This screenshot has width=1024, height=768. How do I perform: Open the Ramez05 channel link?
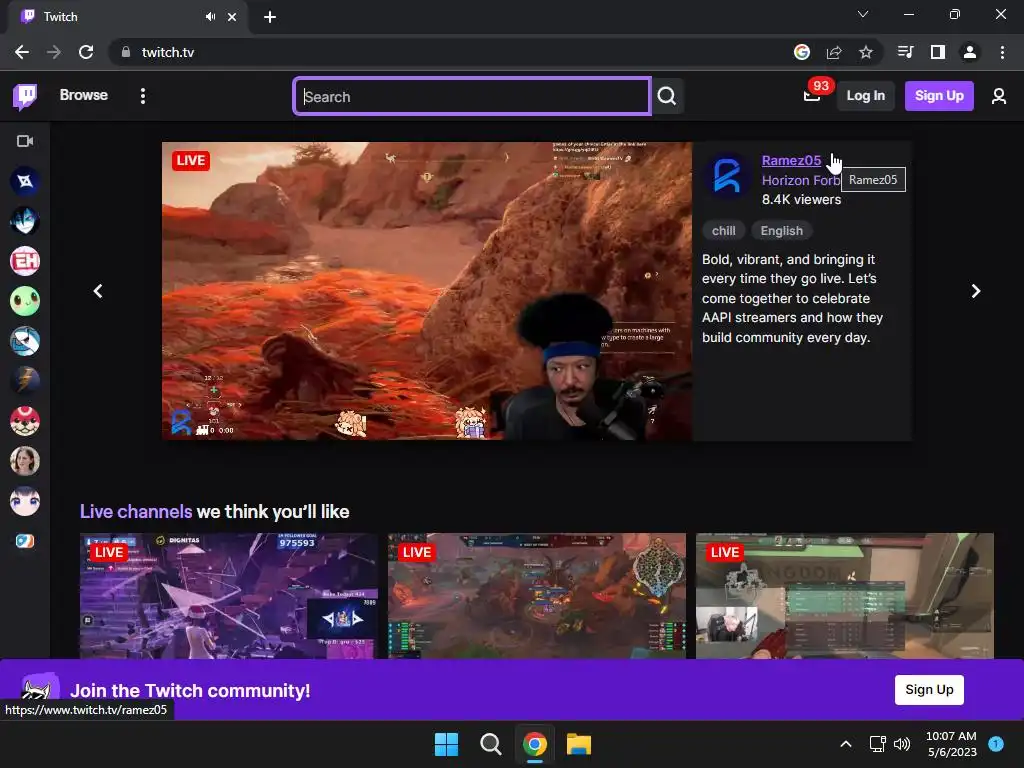click(x=791, y=160)
